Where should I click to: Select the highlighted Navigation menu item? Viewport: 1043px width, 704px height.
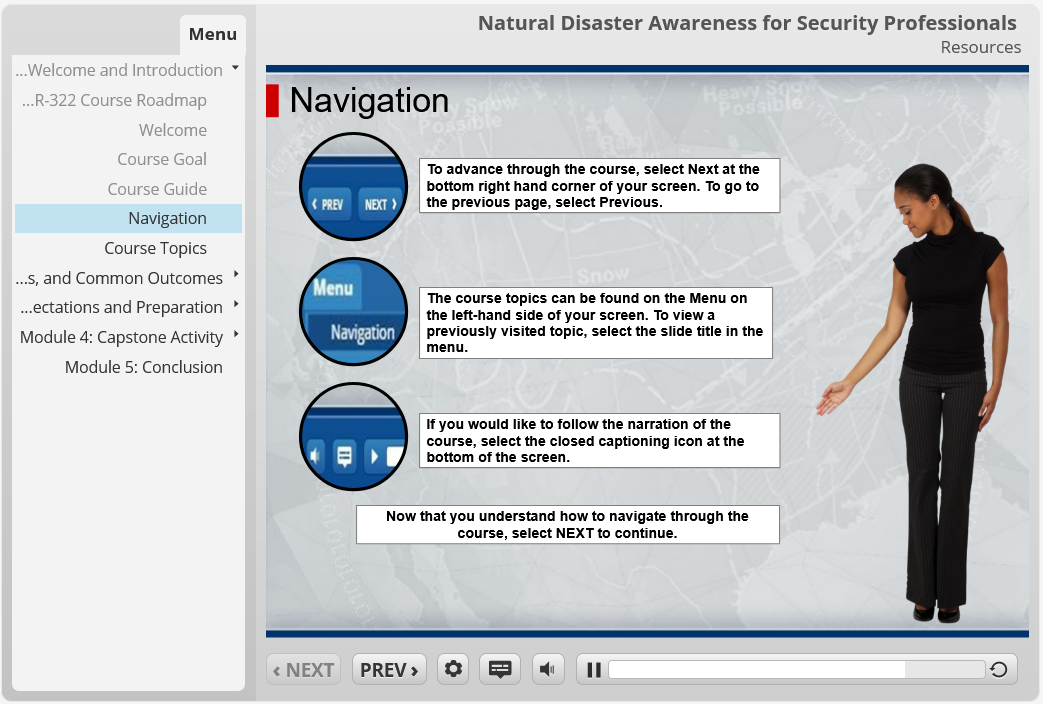(x=128, y=218)
